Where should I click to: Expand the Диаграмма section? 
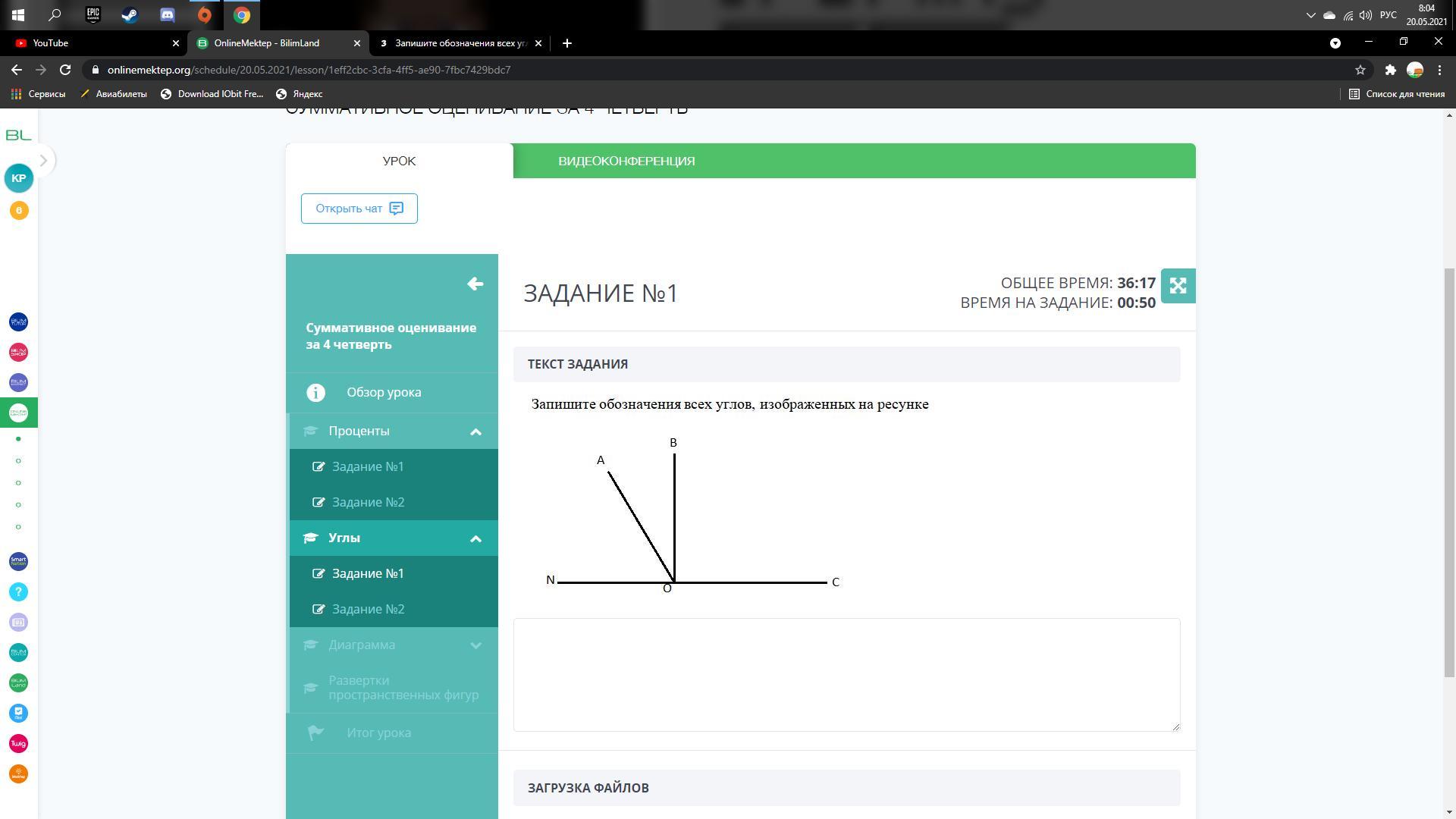click(x=475, y=645)
